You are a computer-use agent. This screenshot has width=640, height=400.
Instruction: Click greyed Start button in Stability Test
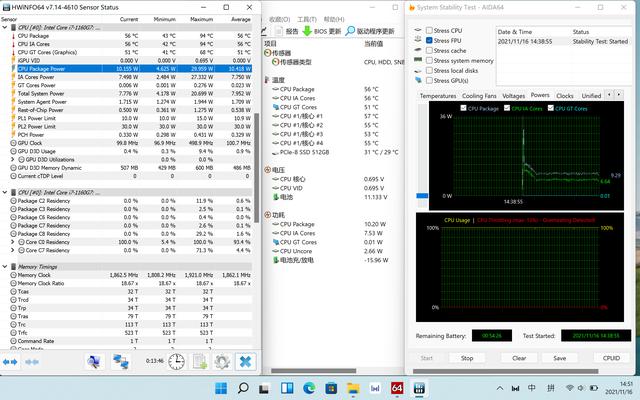pyautogui.click(x=426, y=358)
